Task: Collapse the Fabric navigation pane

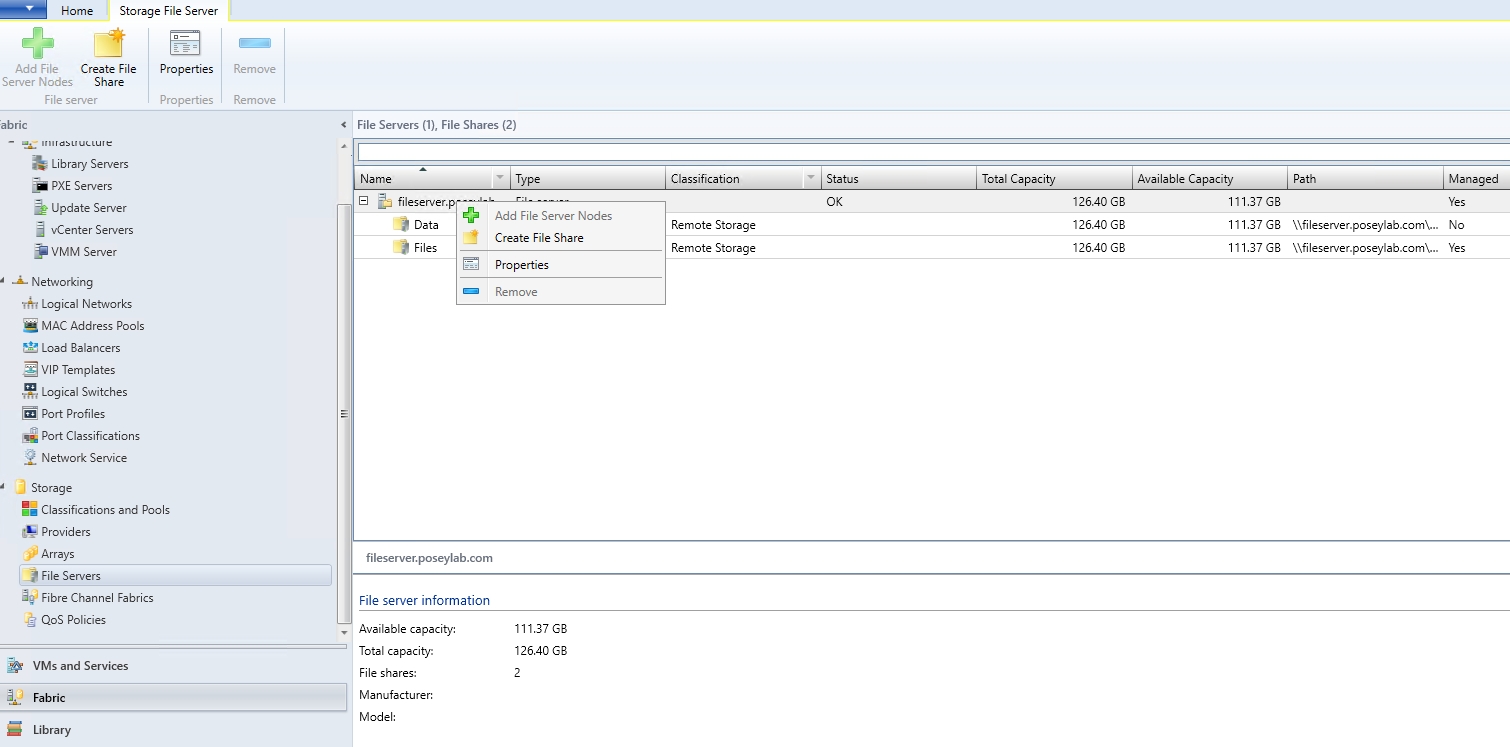Action: (344, 124)
